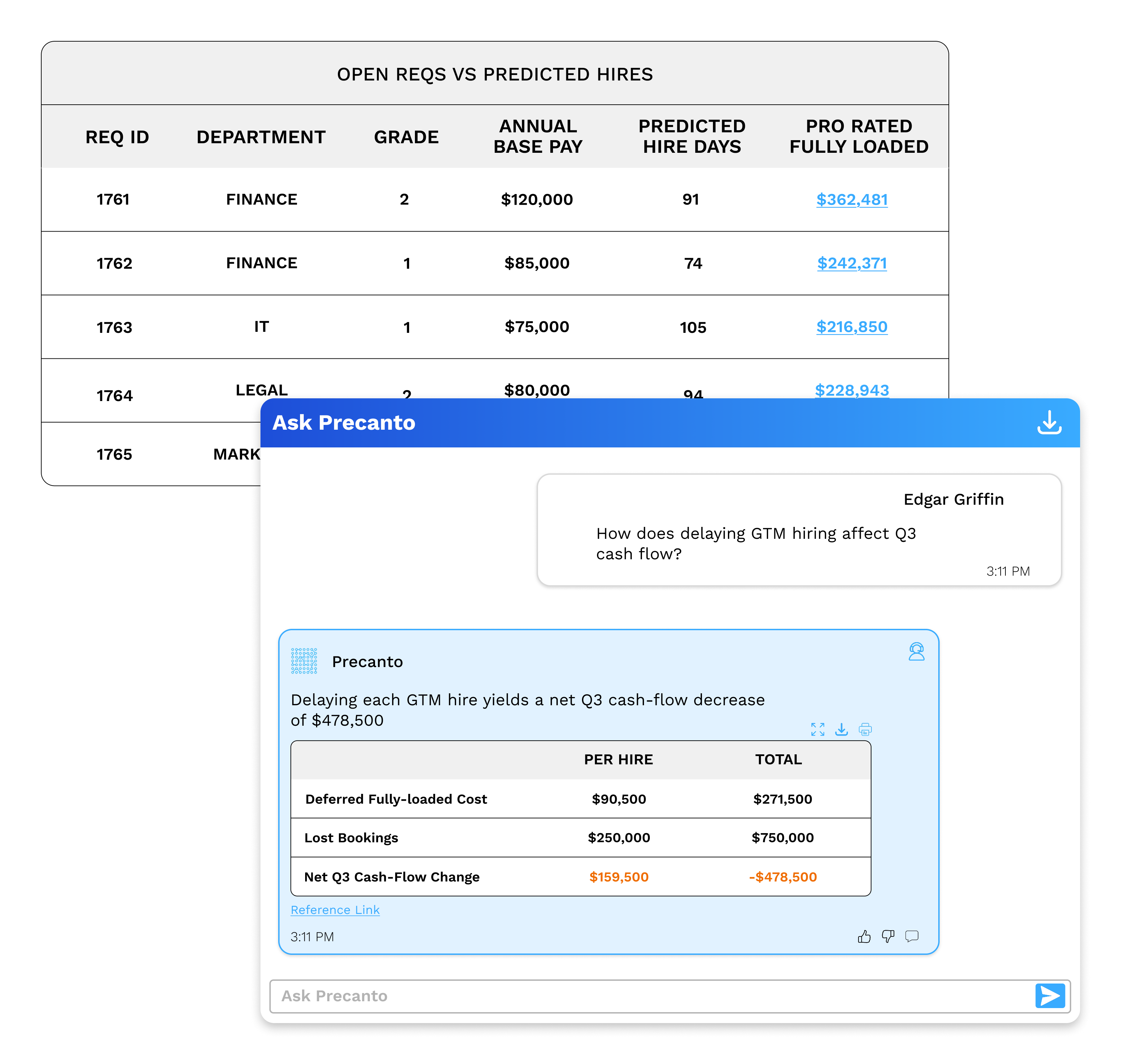
Task: Click the PRO RATED FULLY LOADED header
Action: click(858, 136)
